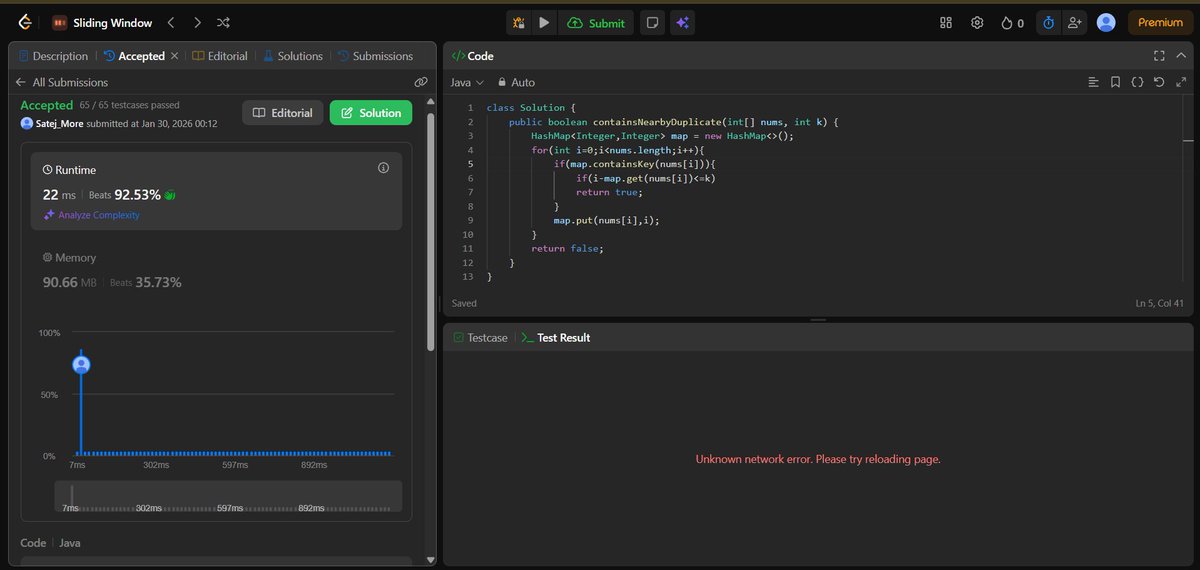Click the 92.53% runtime beats value
The image size is (1200, 570).
coord(138,195)
